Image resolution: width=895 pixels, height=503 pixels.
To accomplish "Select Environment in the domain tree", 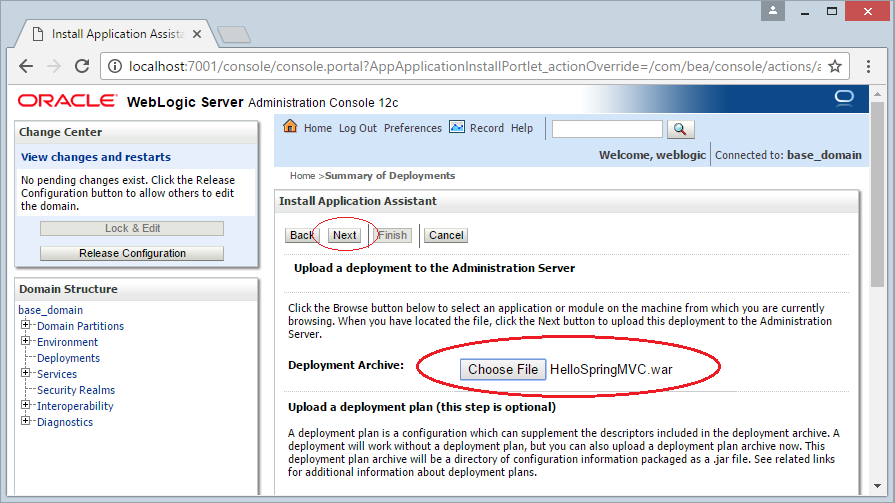I will (x=67, y=342).
